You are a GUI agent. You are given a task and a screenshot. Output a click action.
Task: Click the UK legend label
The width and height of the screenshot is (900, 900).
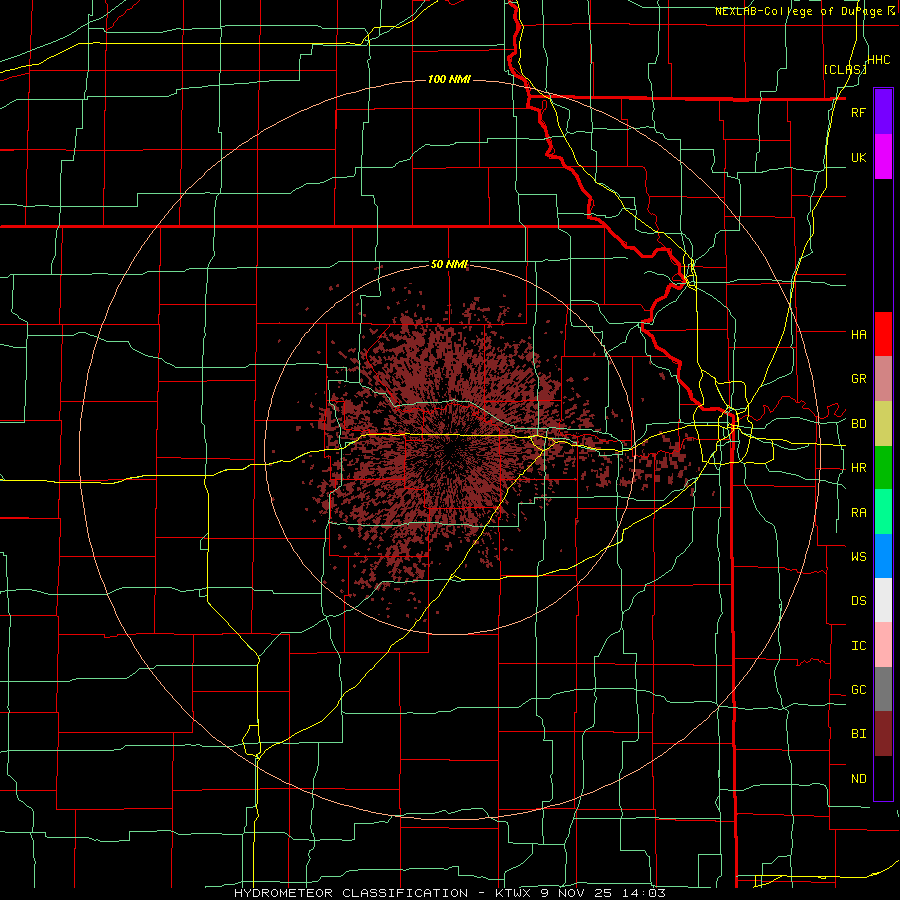[858, 158]
